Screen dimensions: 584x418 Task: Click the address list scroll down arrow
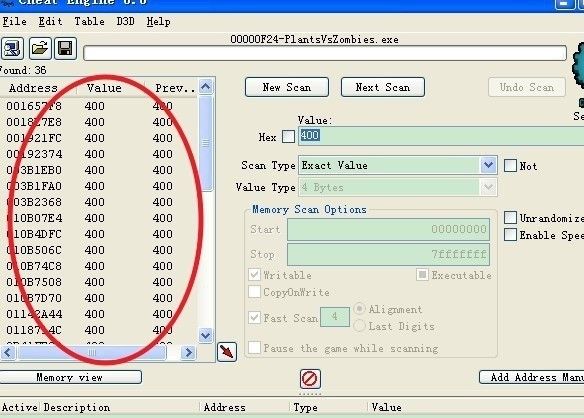(206, 335)
